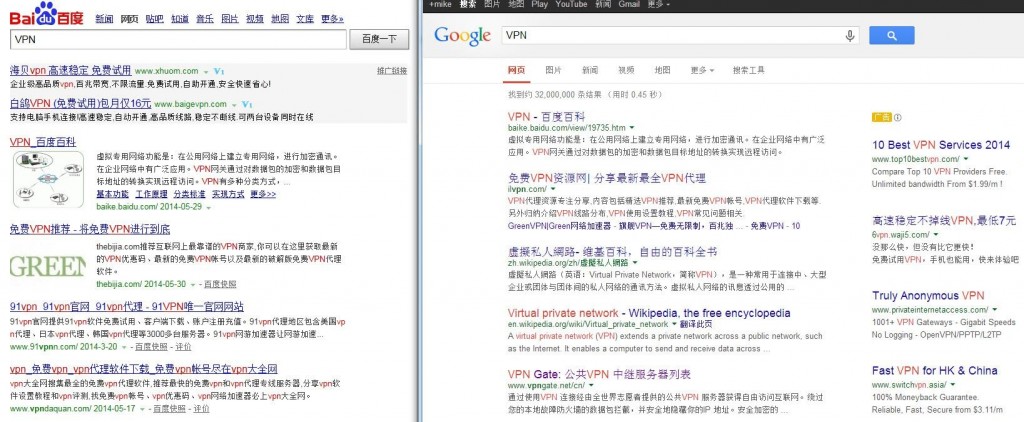The width and height of the screenshot is (1024, 422).
Task: Open the 10 Best VPN Services 2014 ad
Action: (x=940, y=145)
